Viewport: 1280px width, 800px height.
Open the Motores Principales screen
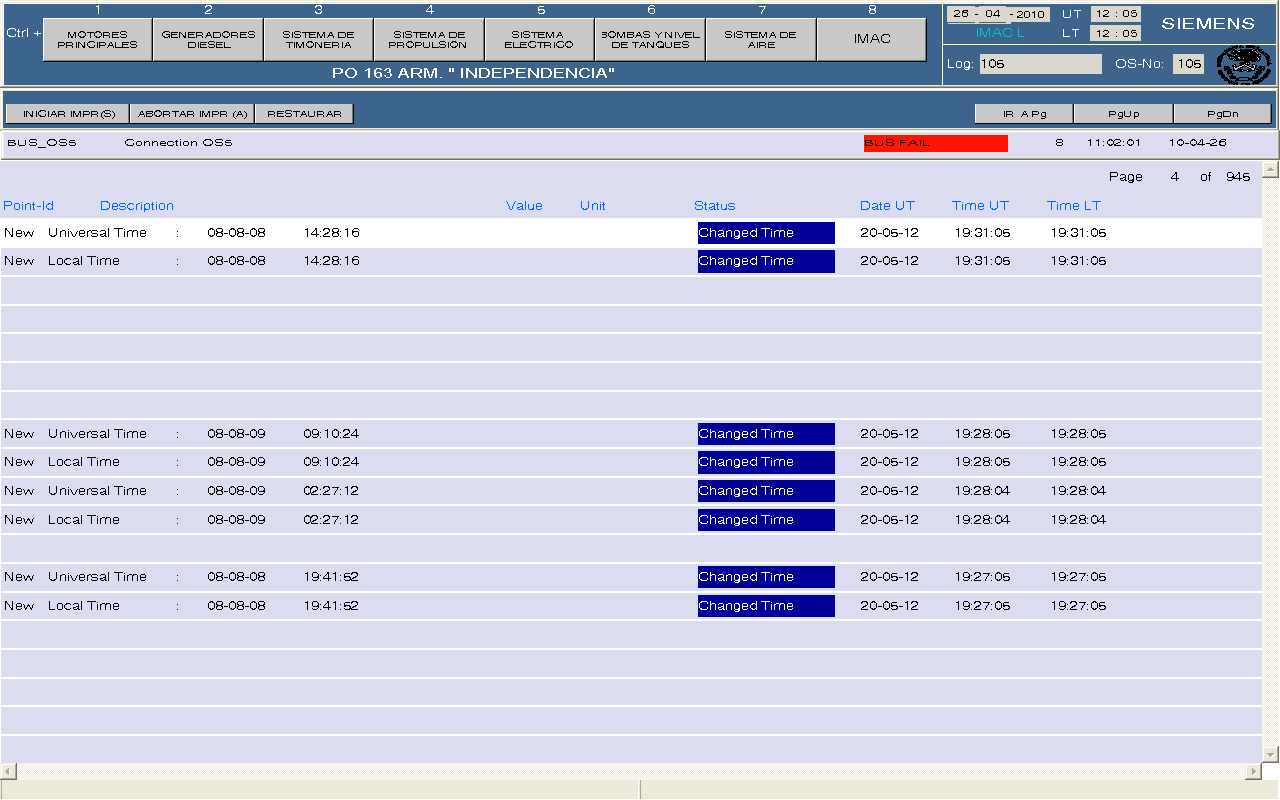(x=98, y=40)
